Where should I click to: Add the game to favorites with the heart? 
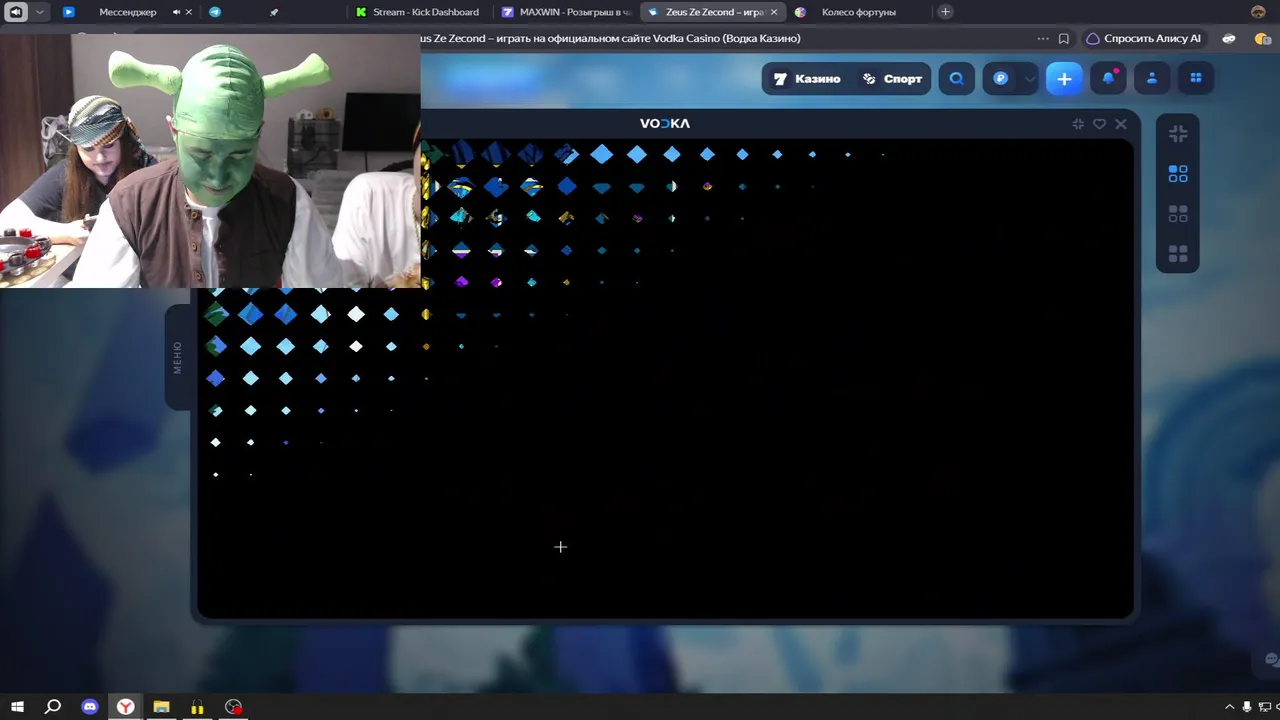click(x=1099, y=124)
